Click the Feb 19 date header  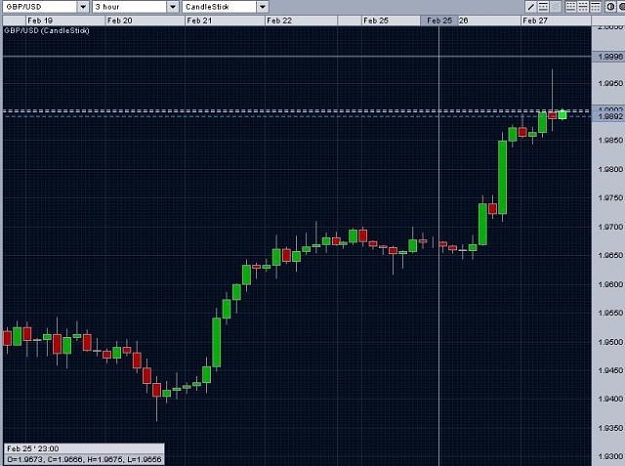(40, 20)
